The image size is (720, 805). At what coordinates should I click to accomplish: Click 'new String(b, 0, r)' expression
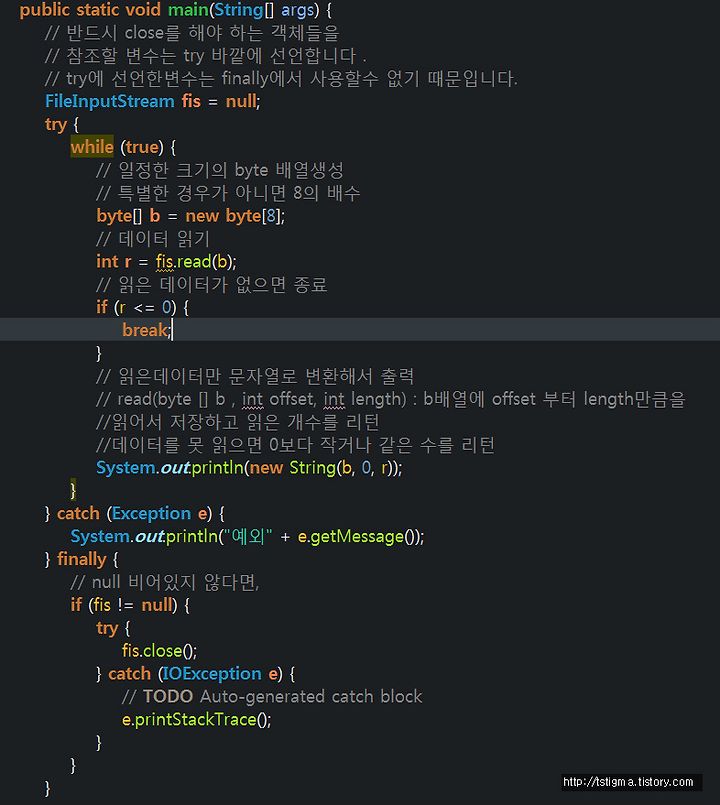click(x=323, y=468)
